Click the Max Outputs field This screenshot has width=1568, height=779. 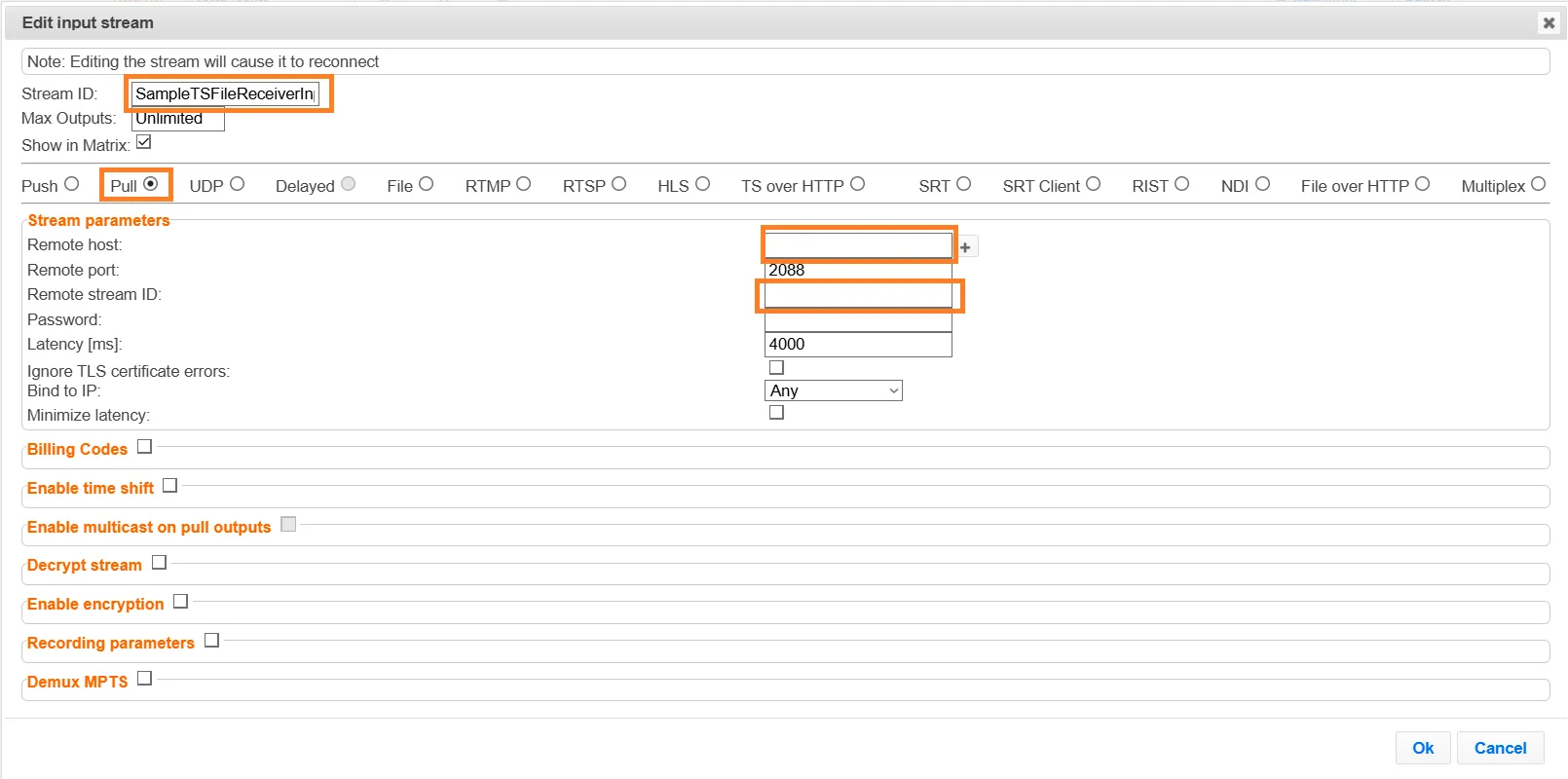click(x=178, y=119)
